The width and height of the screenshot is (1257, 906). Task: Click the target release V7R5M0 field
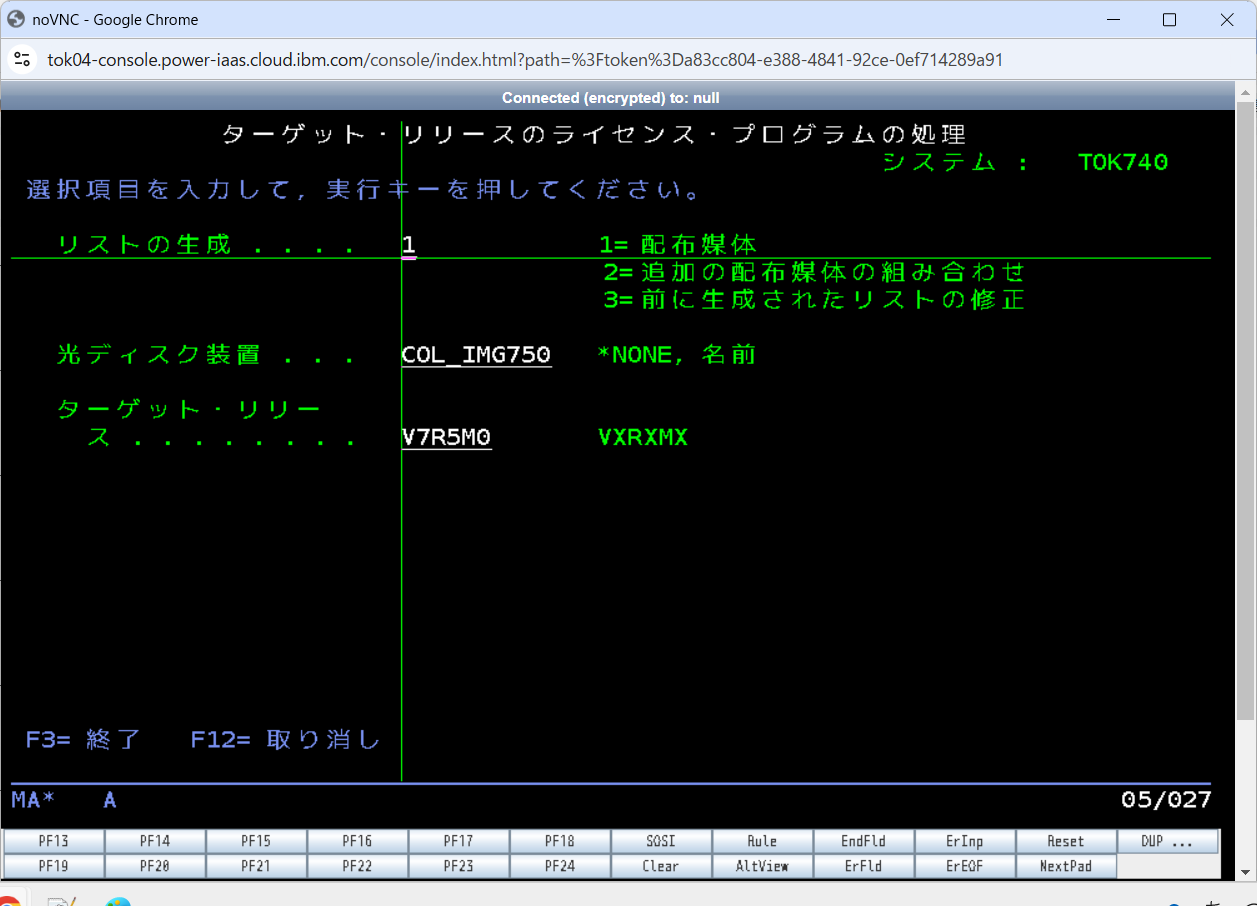[446, 438]
